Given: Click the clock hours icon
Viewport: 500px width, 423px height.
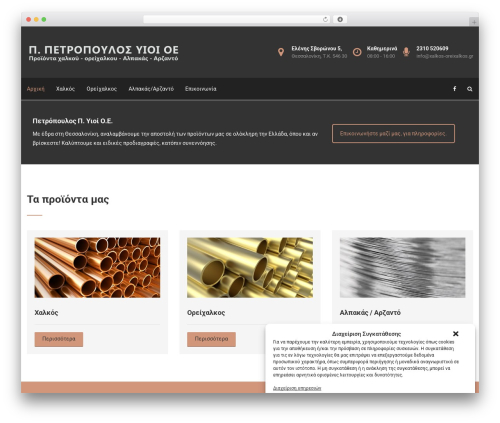Looking at the screenshot, I should [x=357, y=52].
